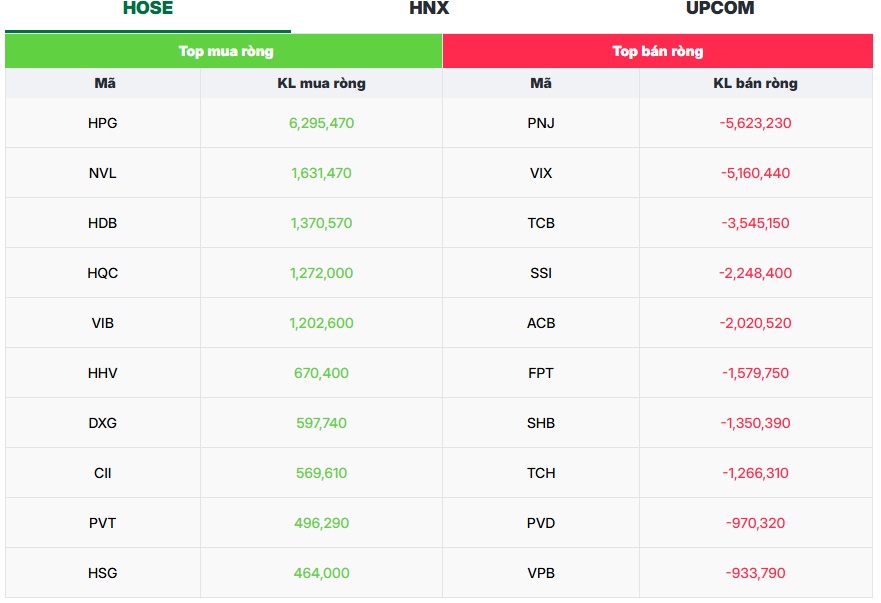This screenshot has width=881, height=603.
Task: Click the 'Top bán ròng' red header
Action: (657, 51)
